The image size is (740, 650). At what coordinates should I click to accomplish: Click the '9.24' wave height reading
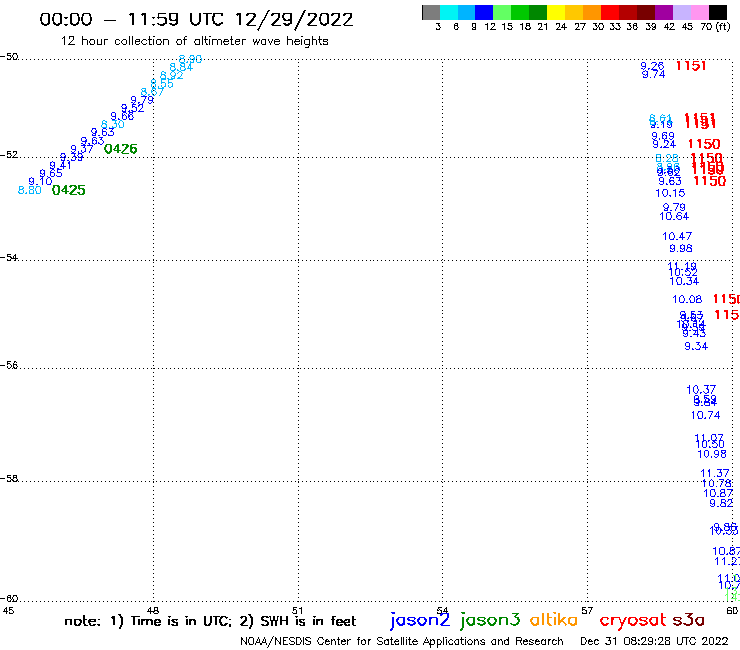(664, 144)
